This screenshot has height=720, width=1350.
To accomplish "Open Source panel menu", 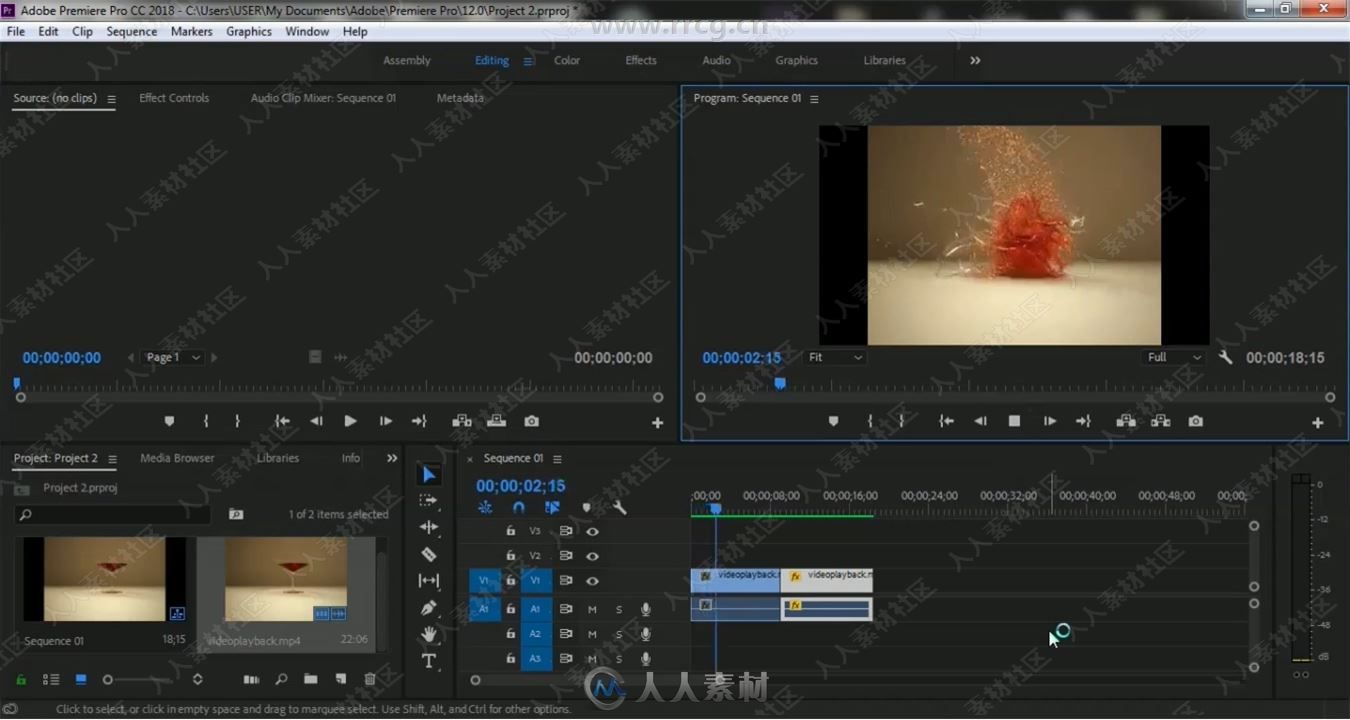I will pyautogui.click(x=111, y=99).
